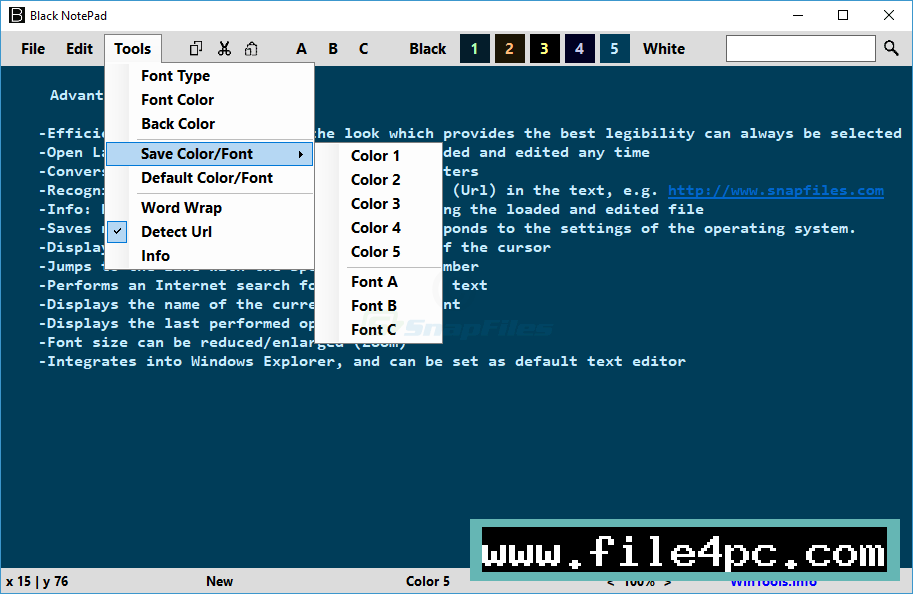Open the File menu
Image resolution: width=913 pixels, height=594 pixels.
click(33, 49)
